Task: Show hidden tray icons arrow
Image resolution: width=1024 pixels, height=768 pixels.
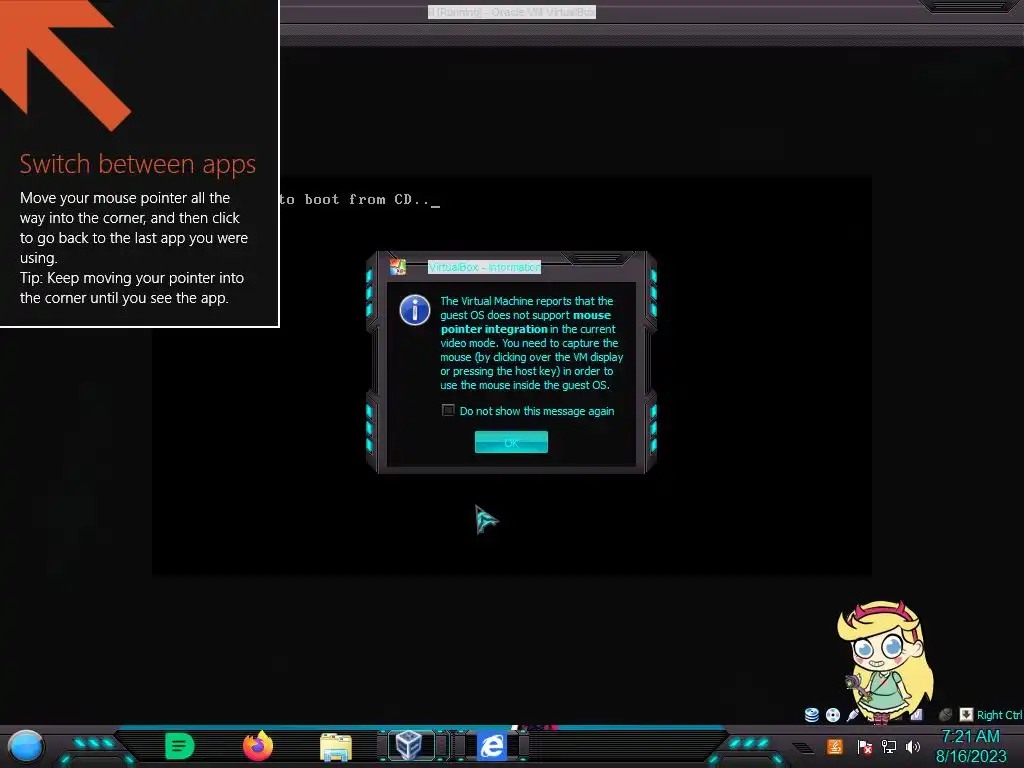Action: [803, 747]
